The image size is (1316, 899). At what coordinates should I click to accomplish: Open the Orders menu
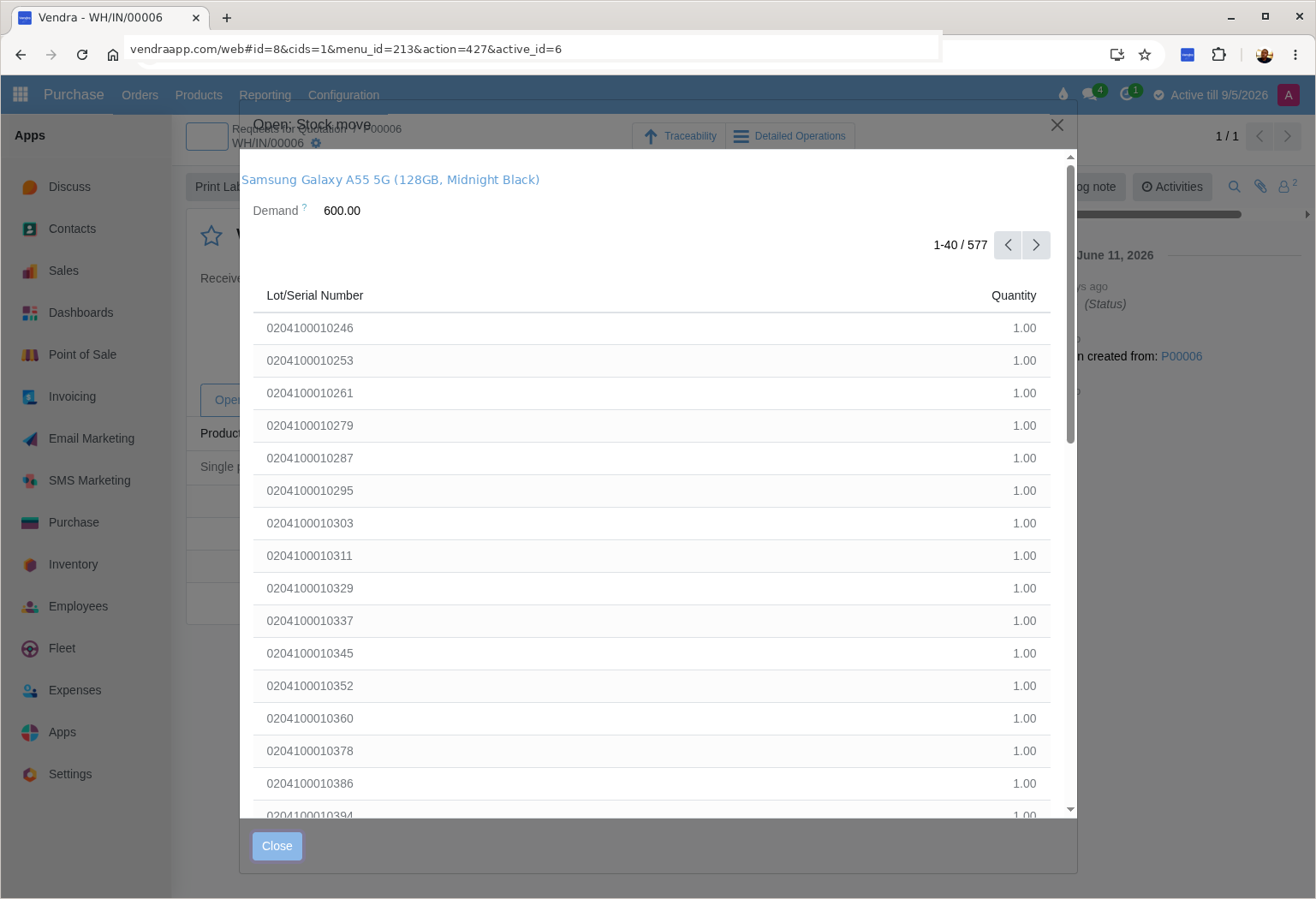coord(140,95)
